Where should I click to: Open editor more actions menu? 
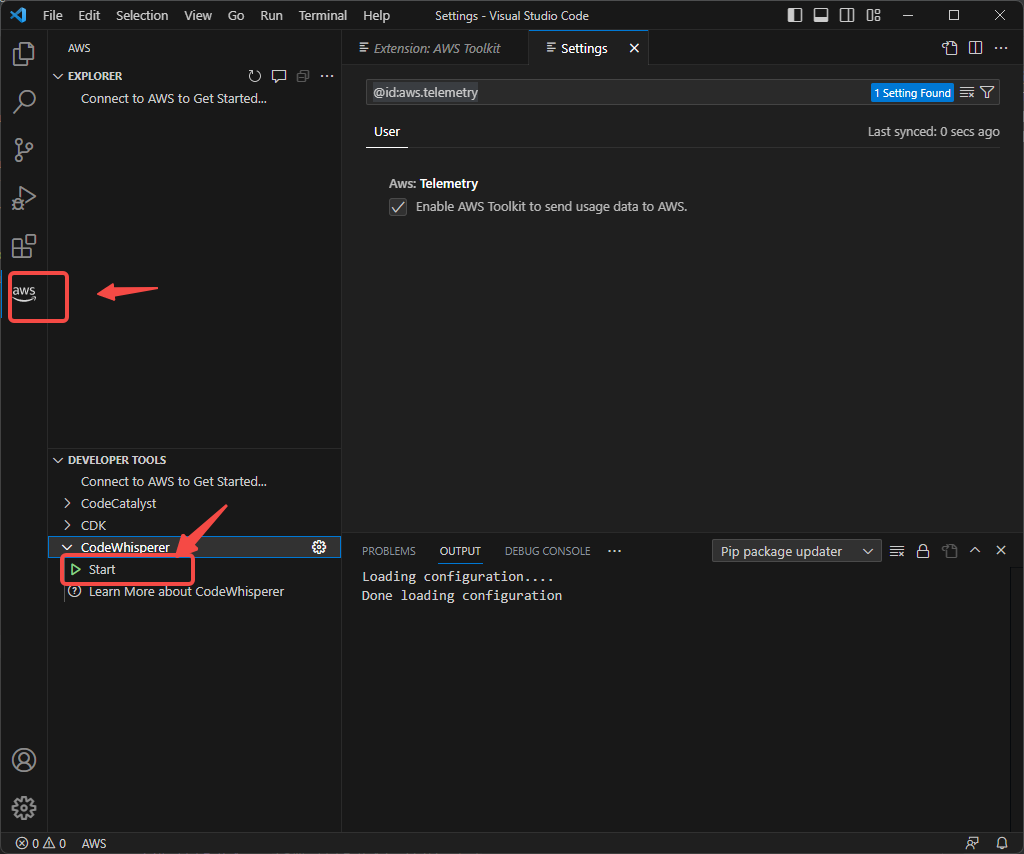pyautogui.click(x=1000, y=48)
